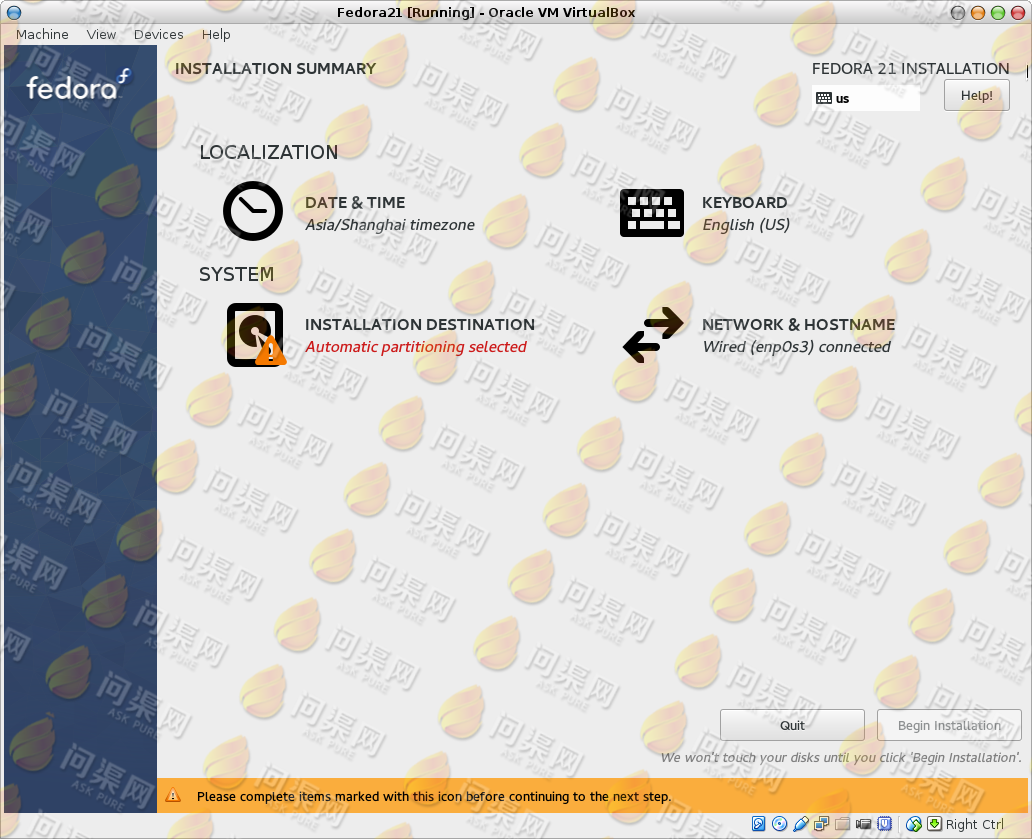Click the Quit button

[792, 725]
